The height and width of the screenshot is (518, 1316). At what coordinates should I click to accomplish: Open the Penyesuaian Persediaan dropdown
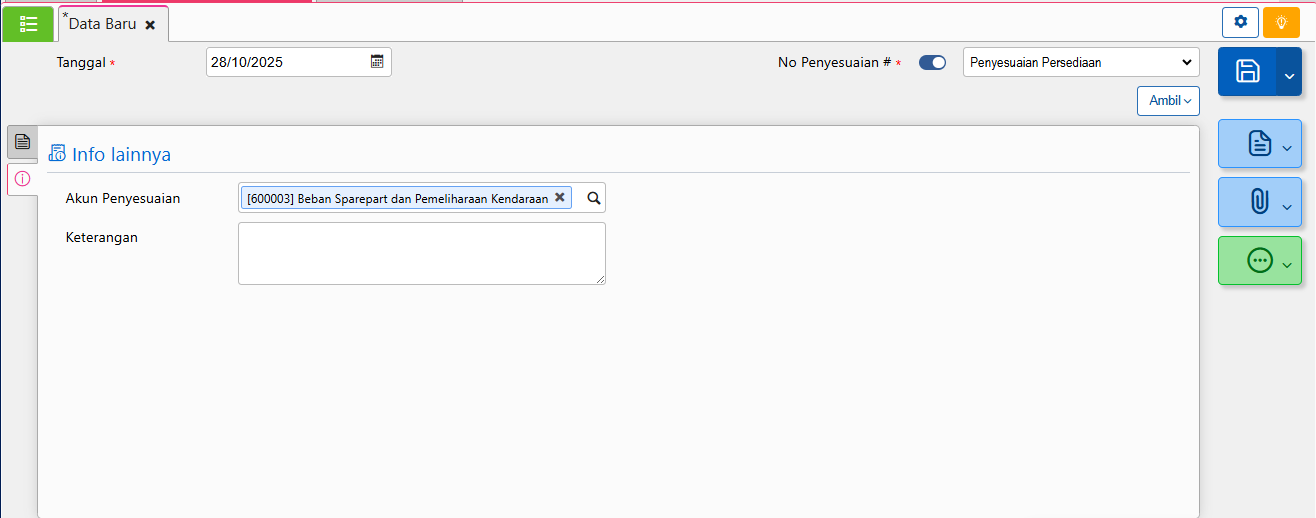pos(1081,62)
